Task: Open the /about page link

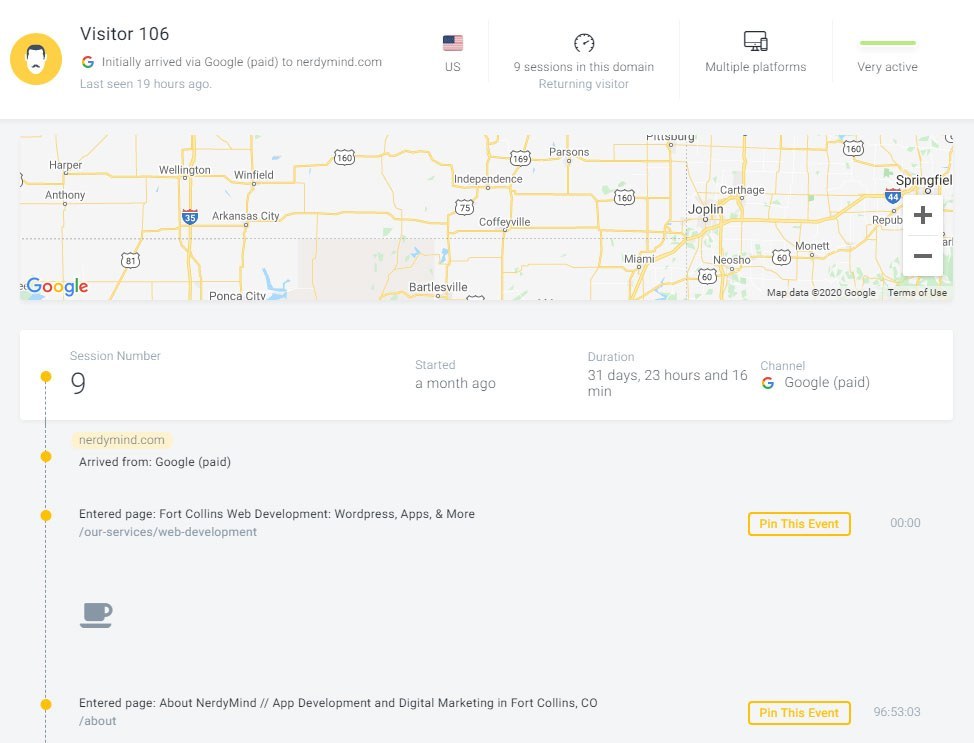Action: coord(98,721)
